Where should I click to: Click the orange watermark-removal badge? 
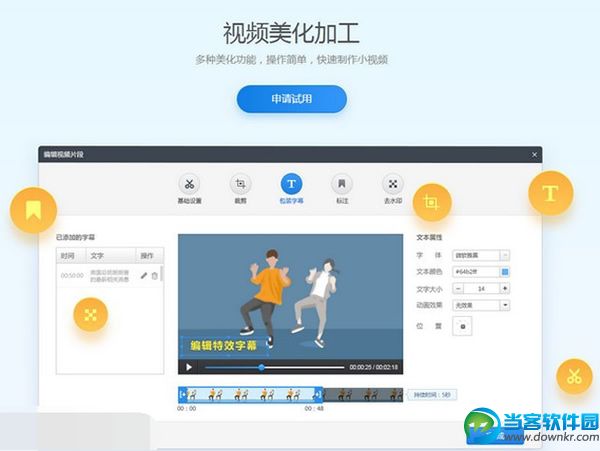point(90,314)
